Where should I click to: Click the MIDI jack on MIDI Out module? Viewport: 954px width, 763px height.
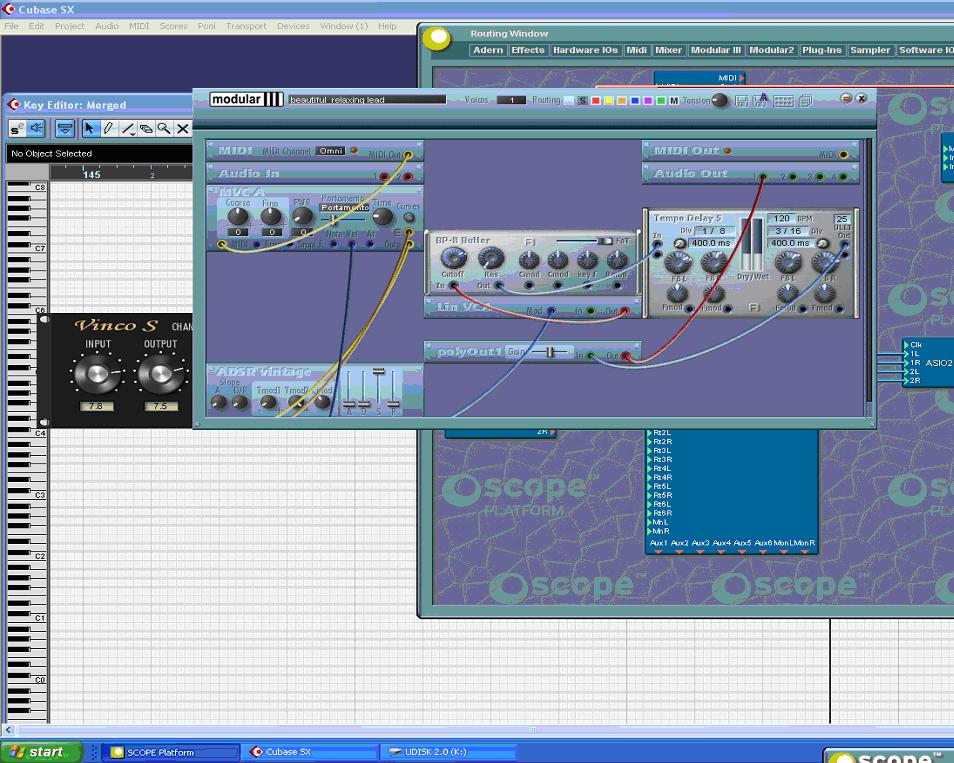pyautogui.click(x=843, y=155)
